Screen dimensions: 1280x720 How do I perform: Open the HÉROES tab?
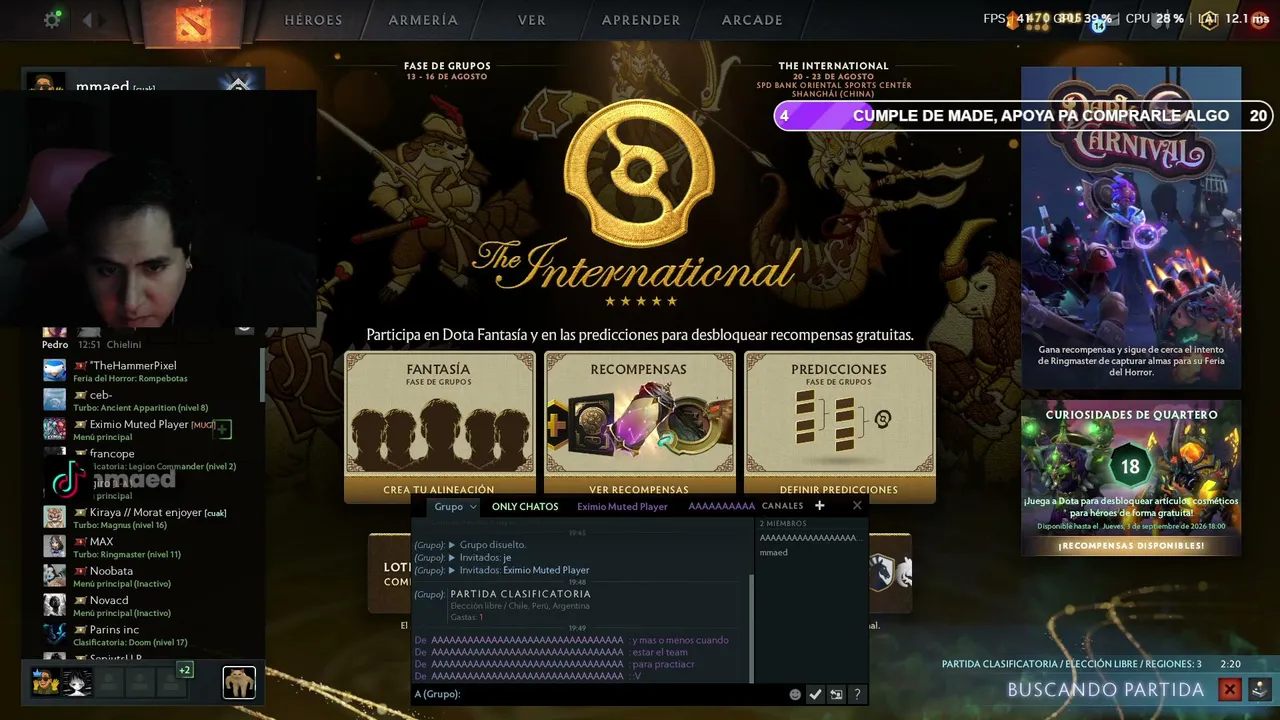313,20
